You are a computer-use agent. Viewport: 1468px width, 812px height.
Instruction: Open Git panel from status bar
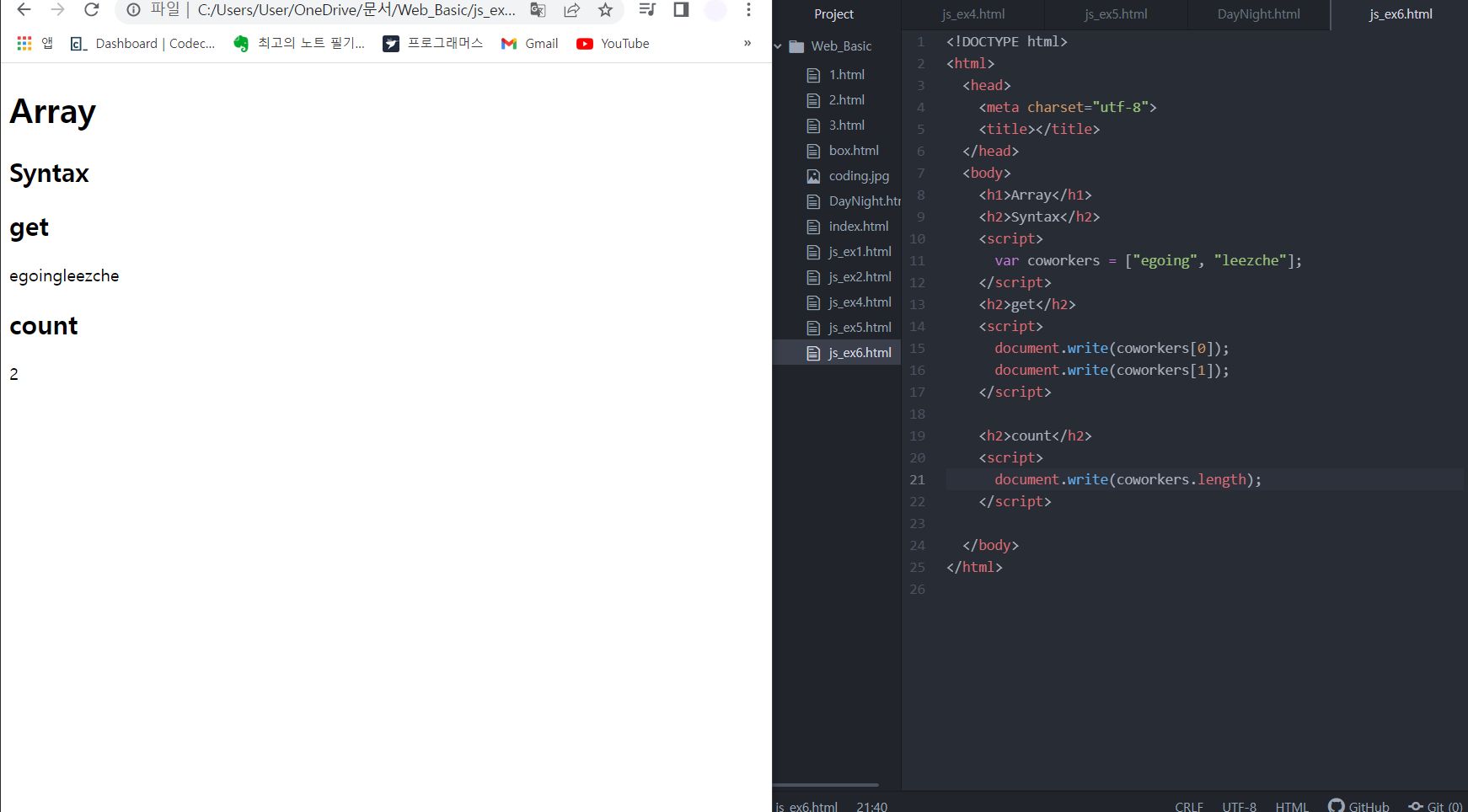click(1436, 806)
